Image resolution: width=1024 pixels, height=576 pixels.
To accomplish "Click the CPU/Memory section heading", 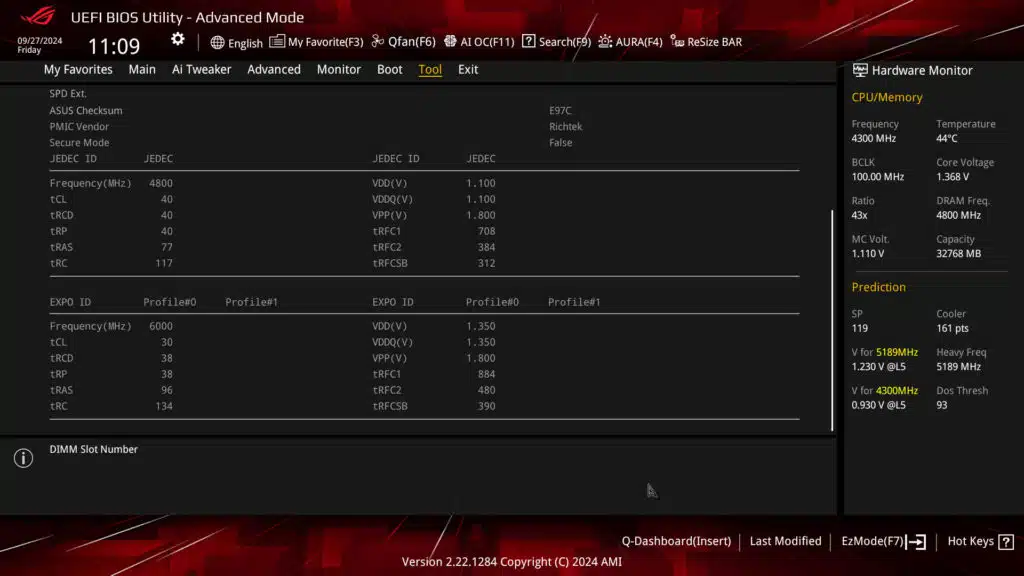I will [x=887, y=97].
